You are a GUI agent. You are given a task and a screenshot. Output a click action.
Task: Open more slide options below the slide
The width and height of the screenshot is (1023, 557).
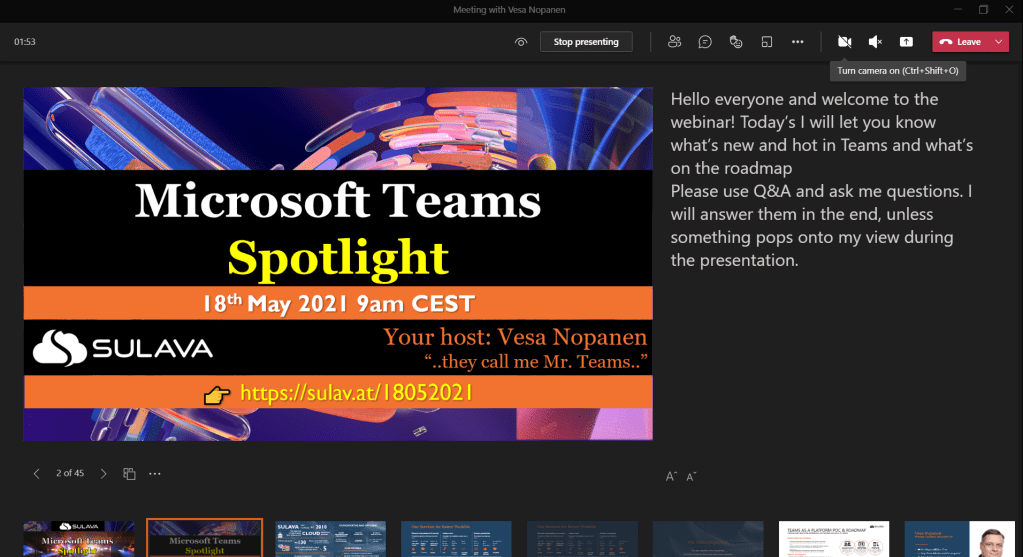click(155, 474)
